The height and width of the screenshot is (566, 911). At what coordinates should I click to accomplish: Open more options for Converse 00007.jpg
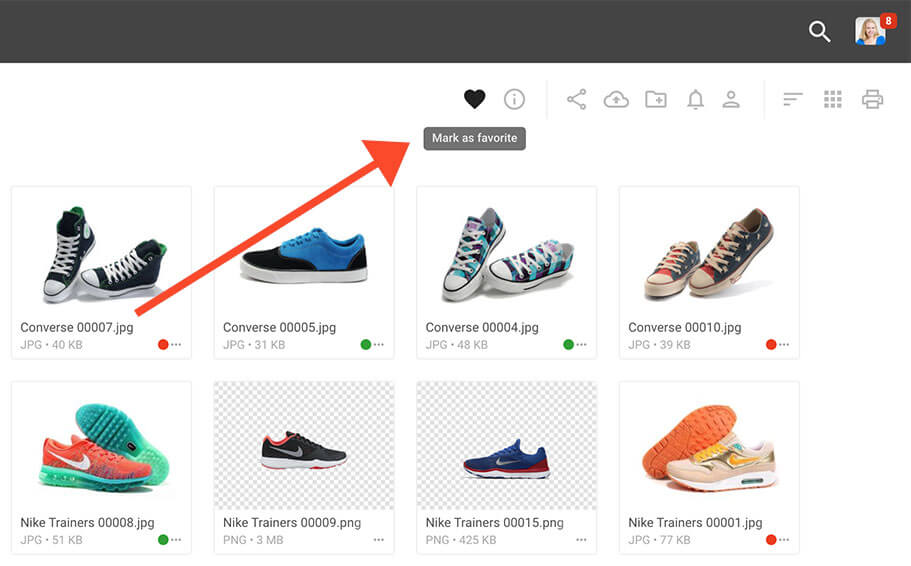[176, 345]
